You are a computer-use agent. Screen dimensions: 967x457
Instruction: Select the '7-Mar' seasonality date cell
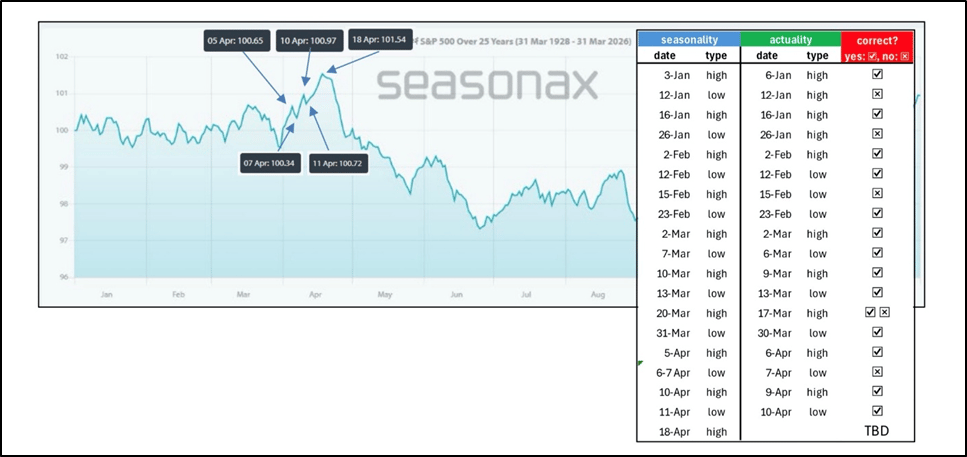pos(678,253)
